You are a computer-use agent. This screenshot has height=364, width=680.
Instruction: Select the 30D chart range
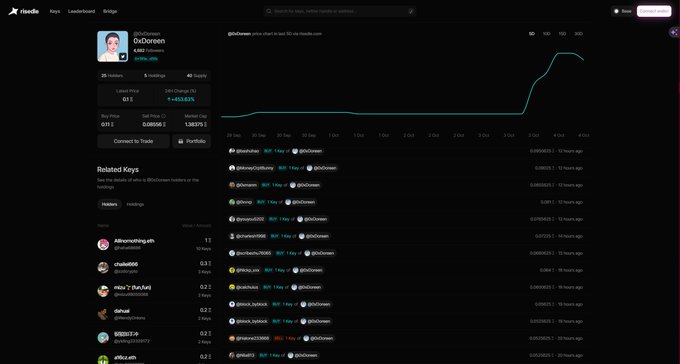578,34
